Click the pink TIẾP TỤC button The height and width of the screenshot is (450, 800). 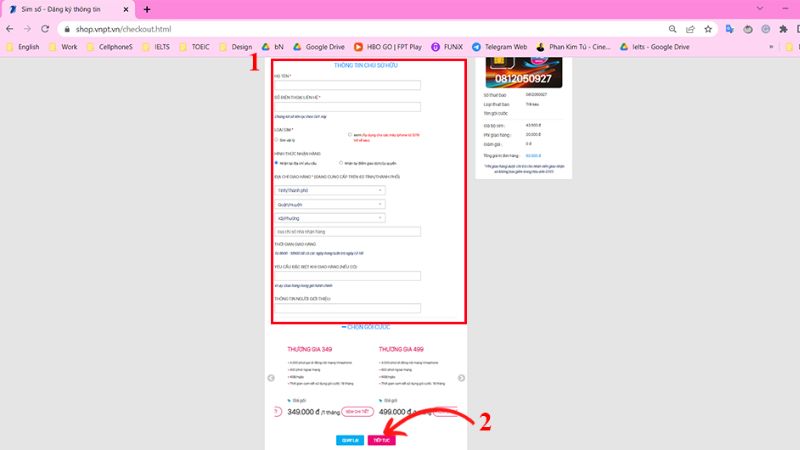point(379,440)
